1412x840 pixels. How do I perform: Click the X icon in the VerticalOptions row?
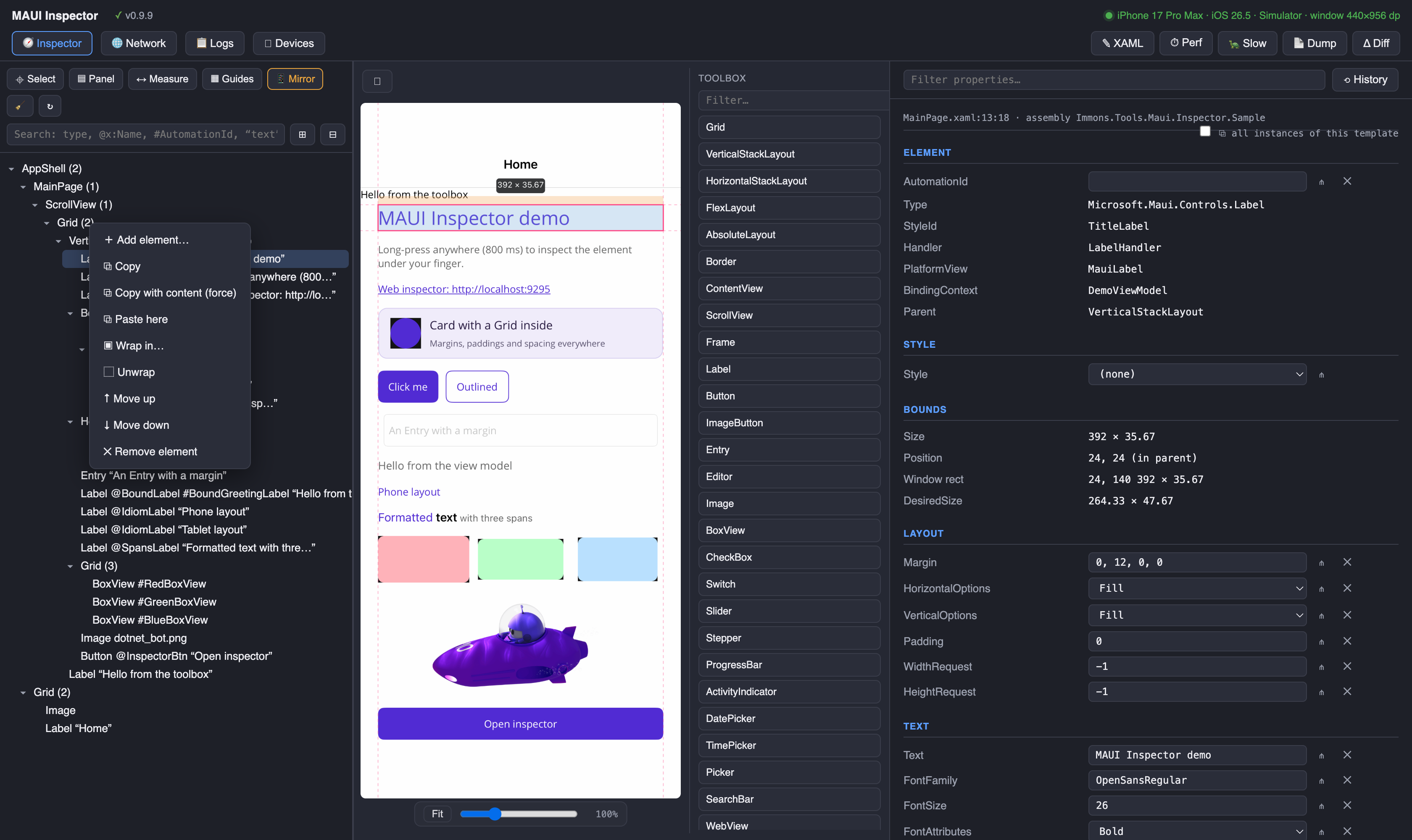click(1347, 615)
